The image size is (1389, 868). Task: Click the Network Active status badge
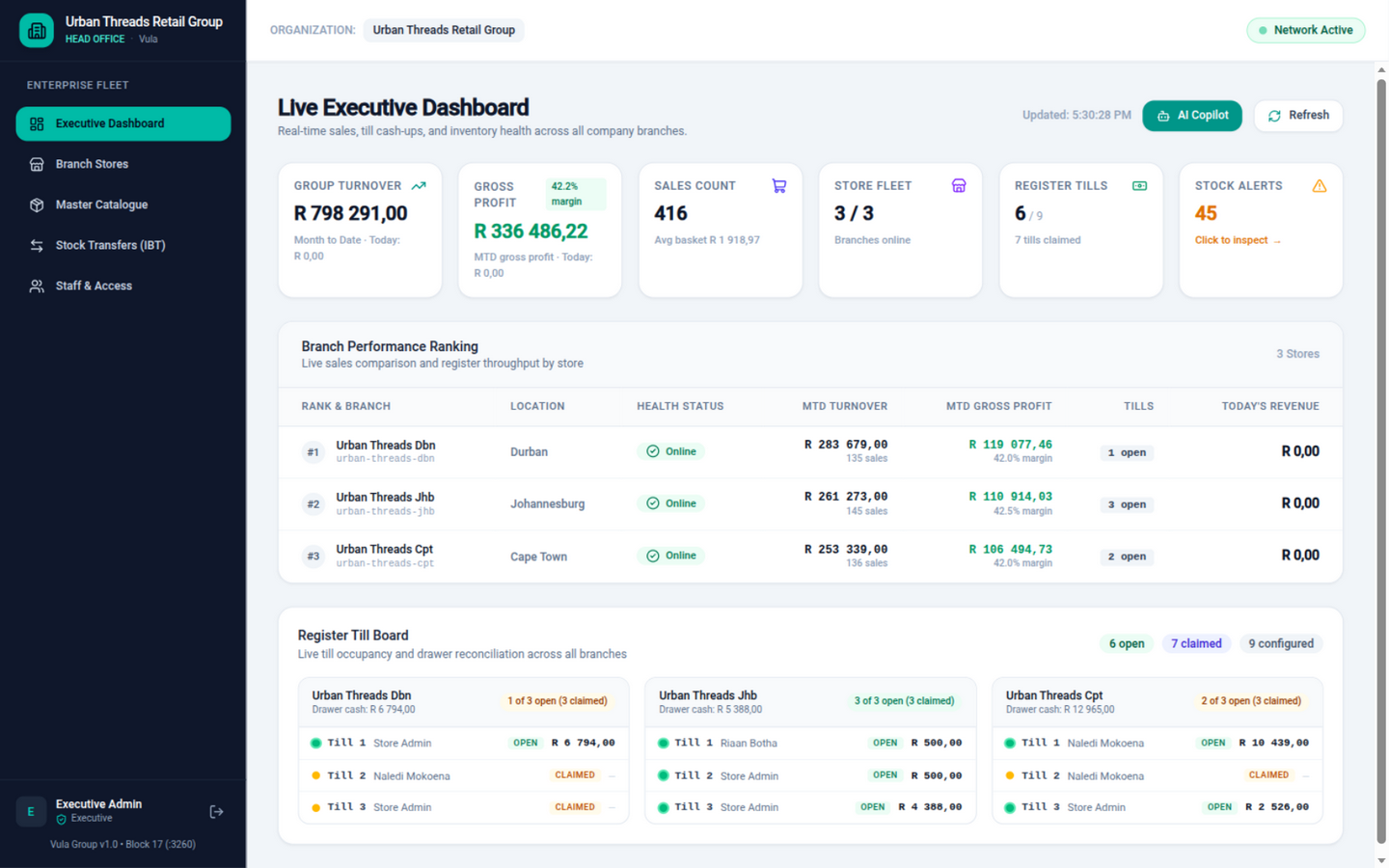(1306, 30)
